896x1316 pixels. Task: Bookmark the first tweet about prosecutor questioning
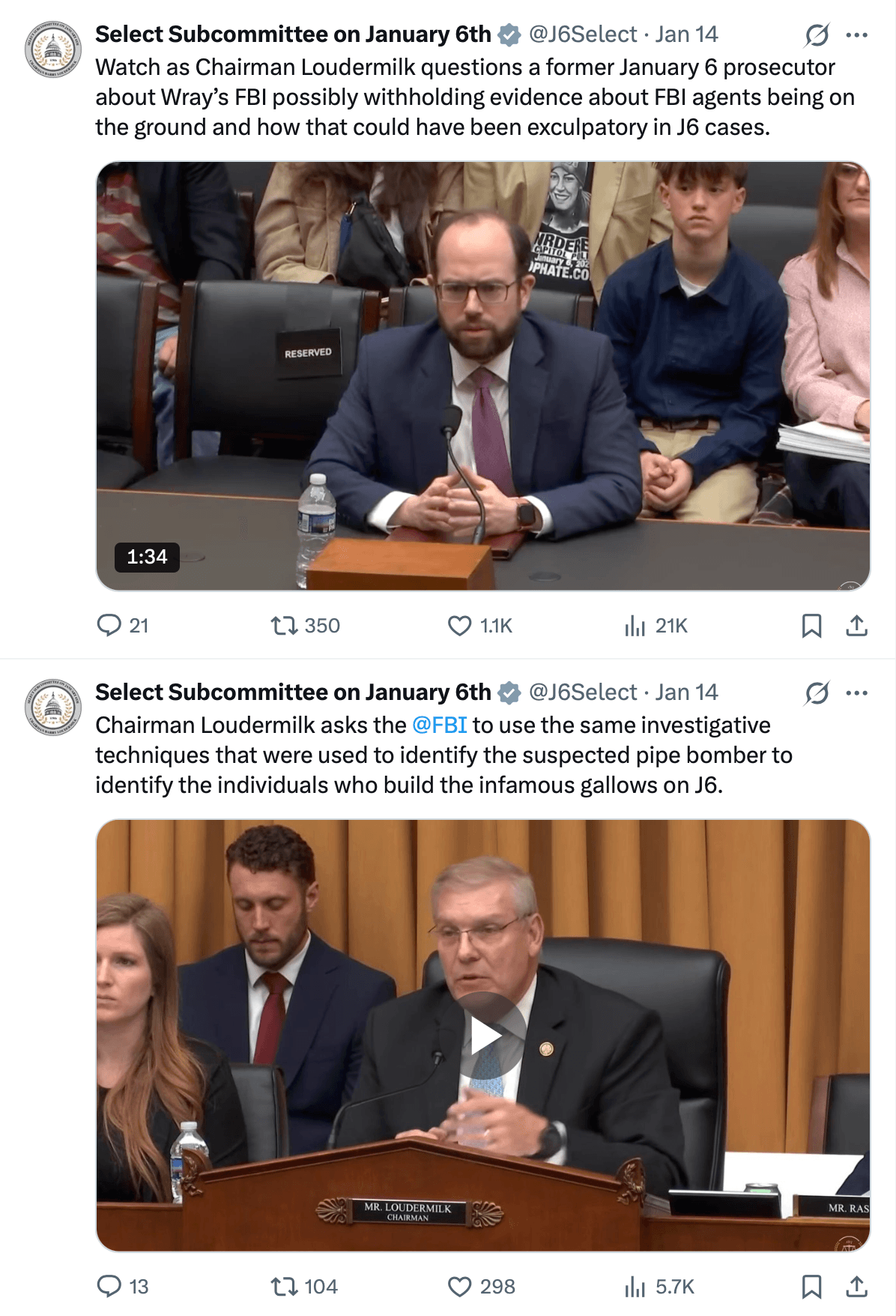click(x=811, y=625)
